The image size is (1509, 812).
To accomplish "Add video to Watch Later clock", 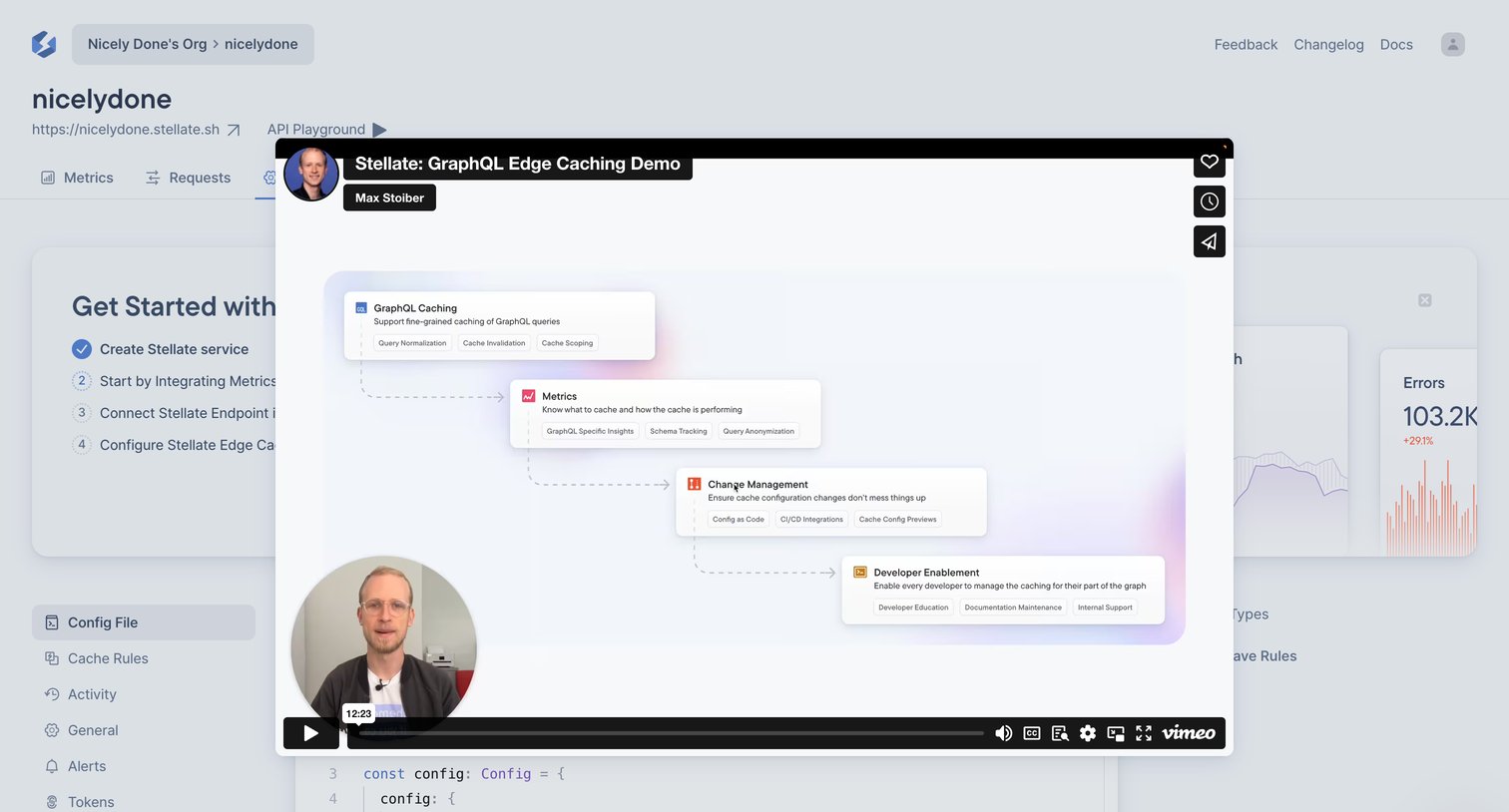I will point(1210,202).
